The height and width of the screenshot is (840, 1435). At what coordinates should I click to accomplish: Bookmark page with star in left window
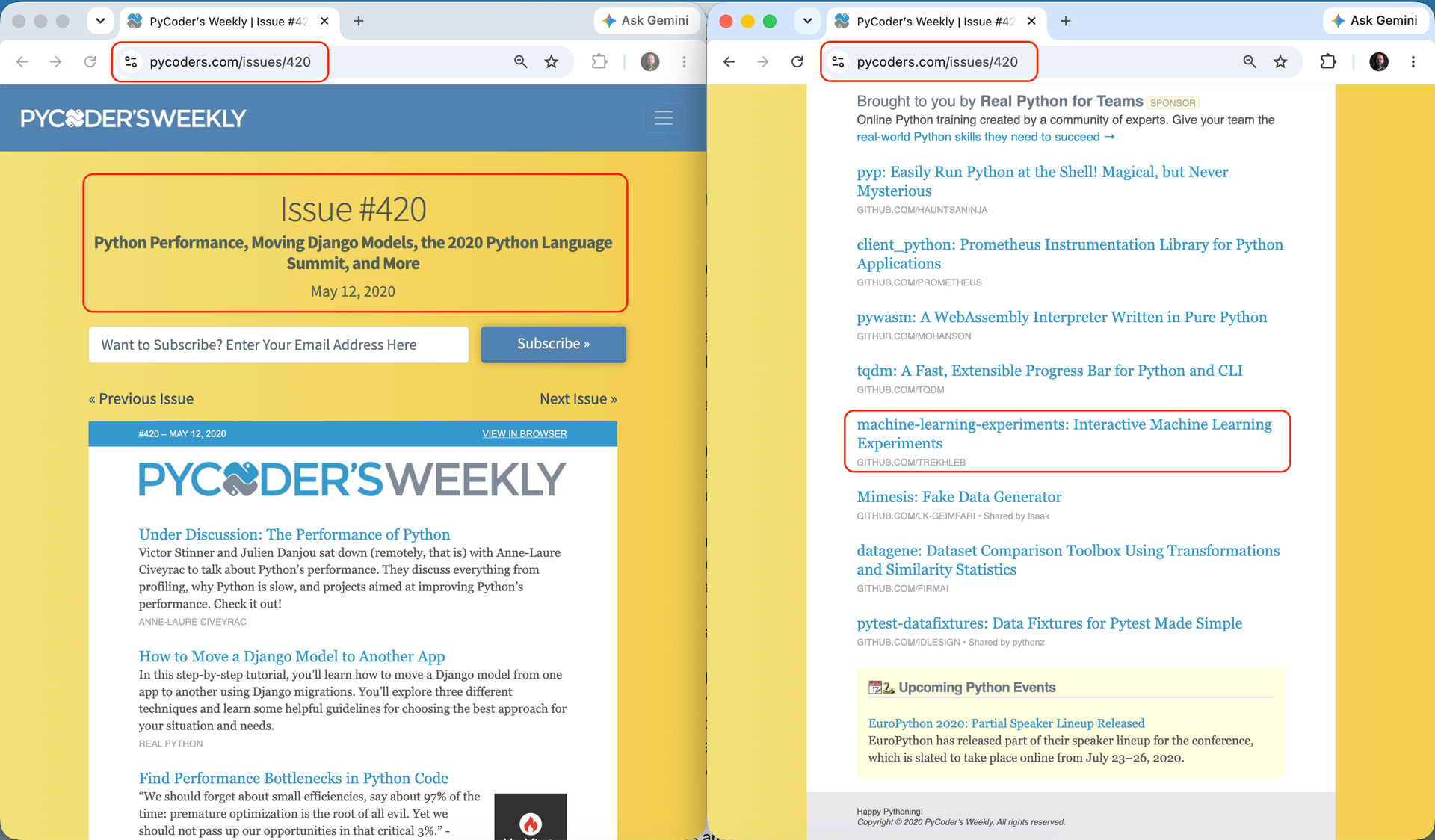(552, 62)
